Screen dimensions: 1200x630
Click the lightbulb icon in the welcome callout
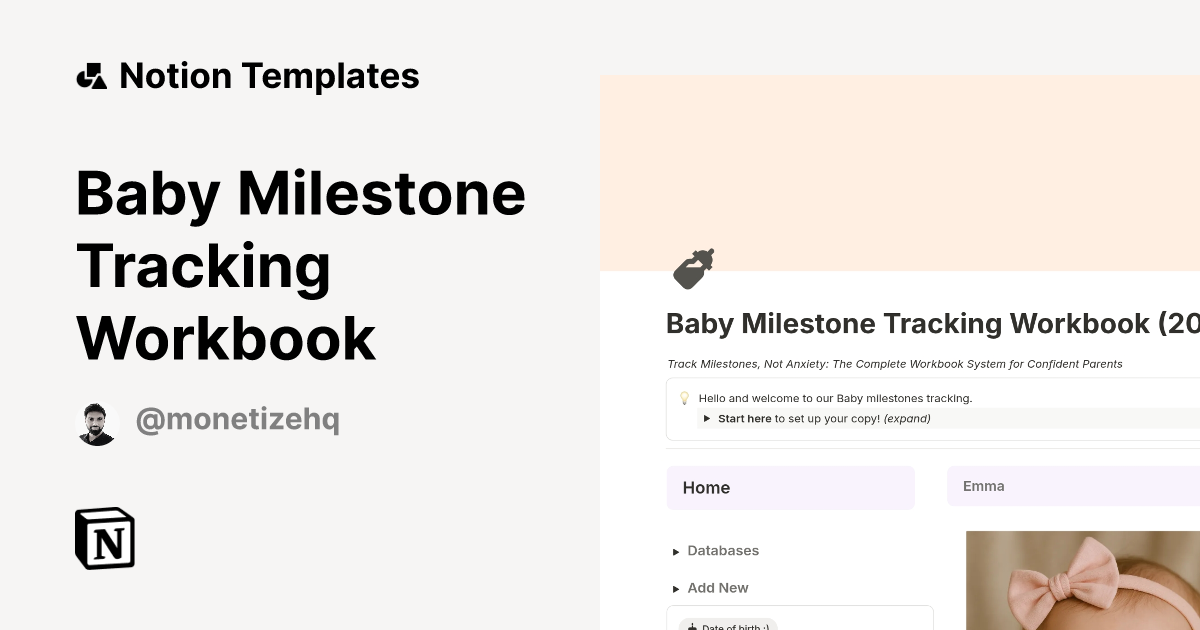pyautogui.click(x=684, y=398)
